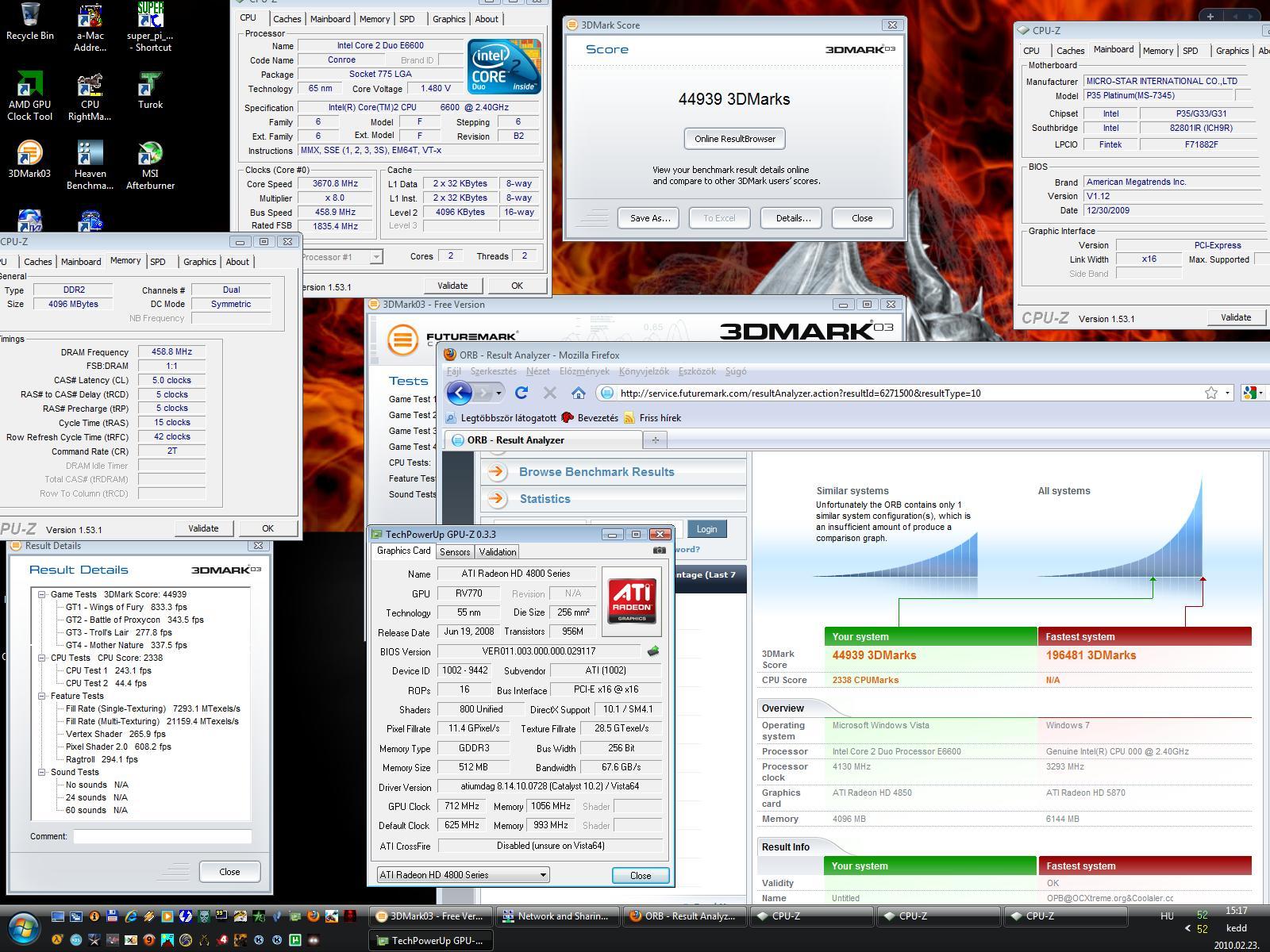Launch AMD GPU Clock Tool icon
The height and width of the screenshot is (952, 1270).
30,97
